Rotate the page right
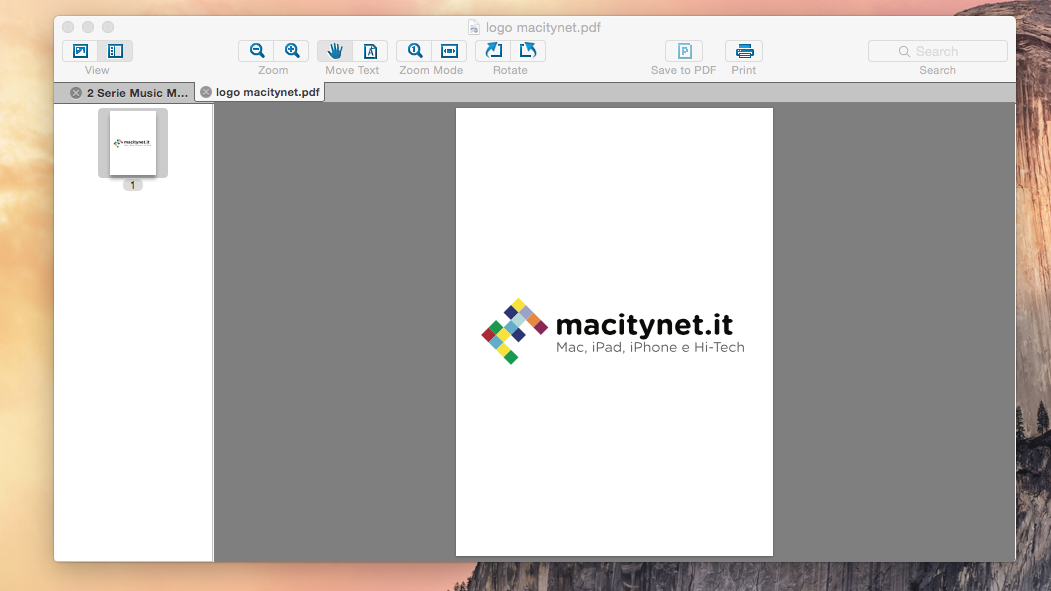Screen dimensions: 1051x591 pyautogui.click(x=528, y=51)
